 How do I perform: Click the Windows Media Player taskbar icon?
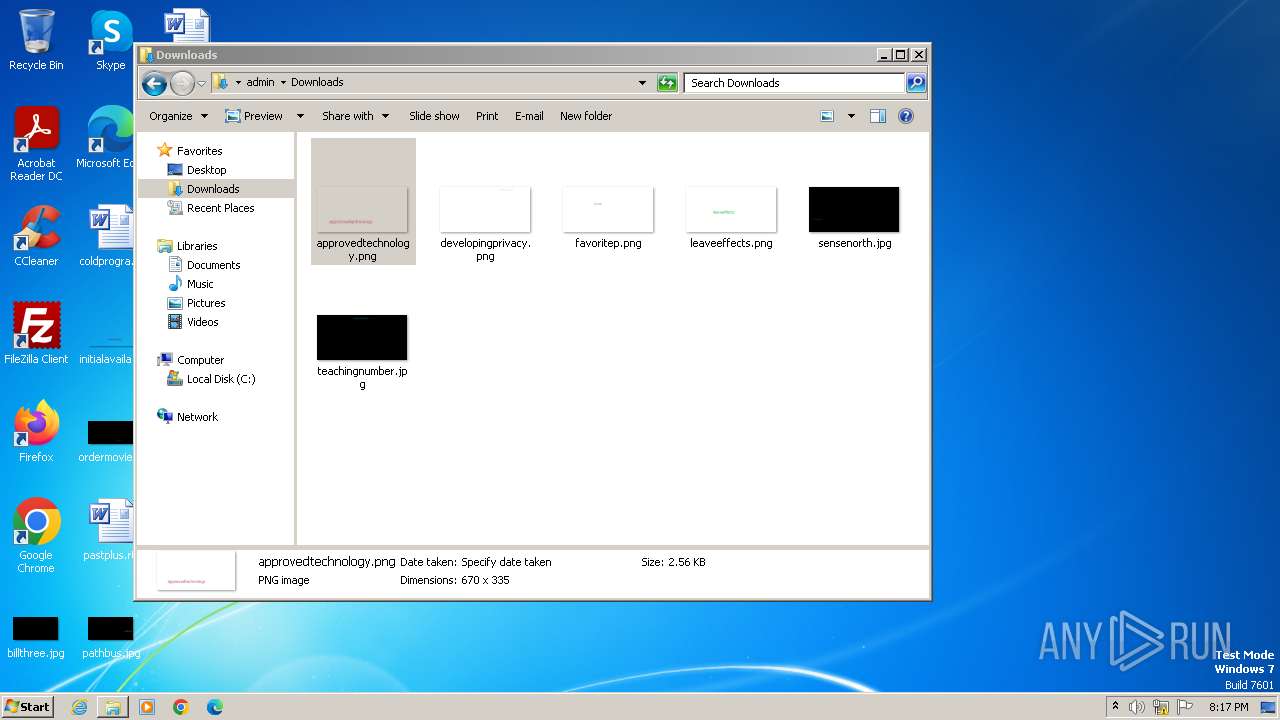click(147, 707)
